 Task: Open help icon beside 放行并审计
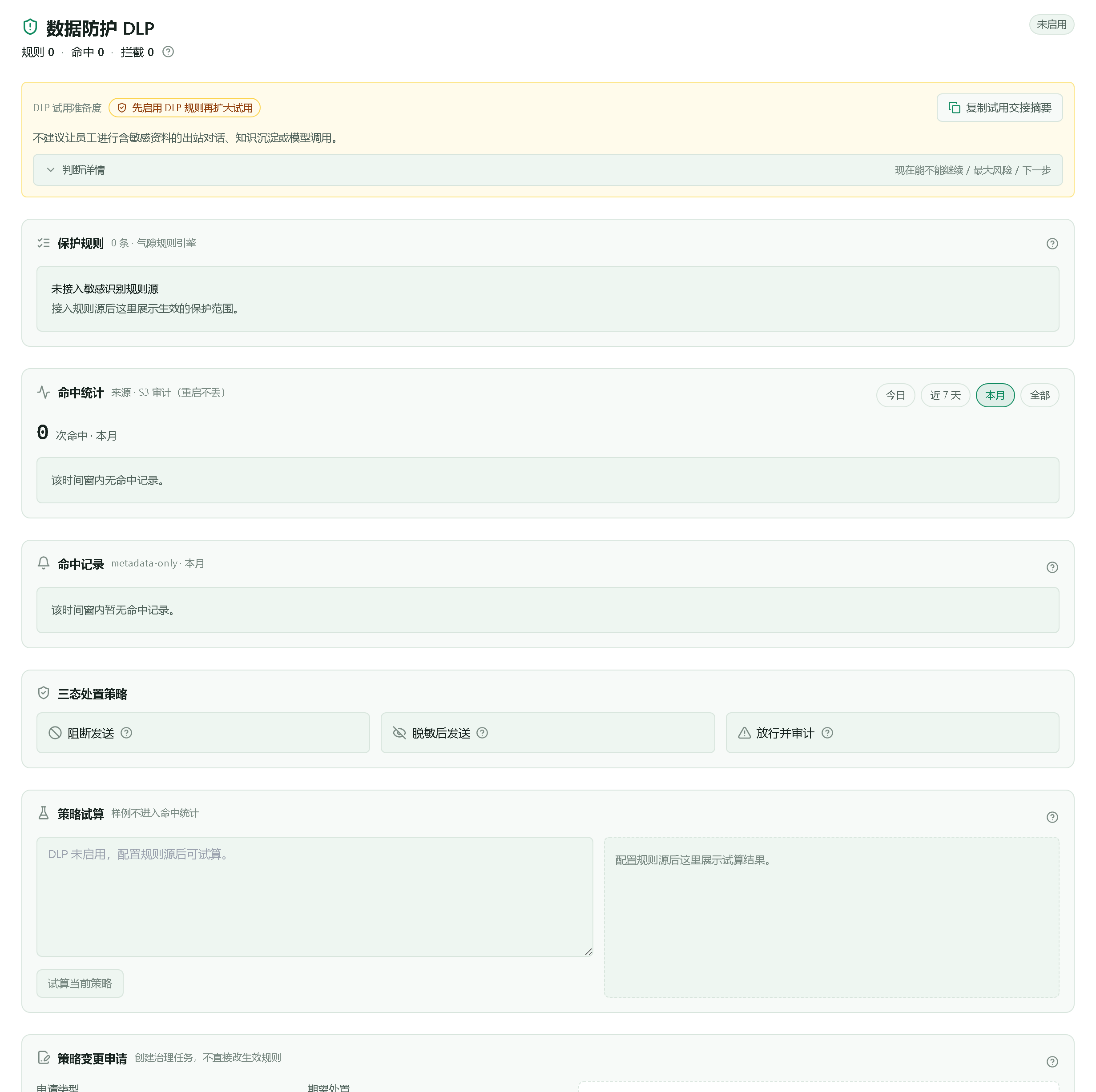point(827,733)
